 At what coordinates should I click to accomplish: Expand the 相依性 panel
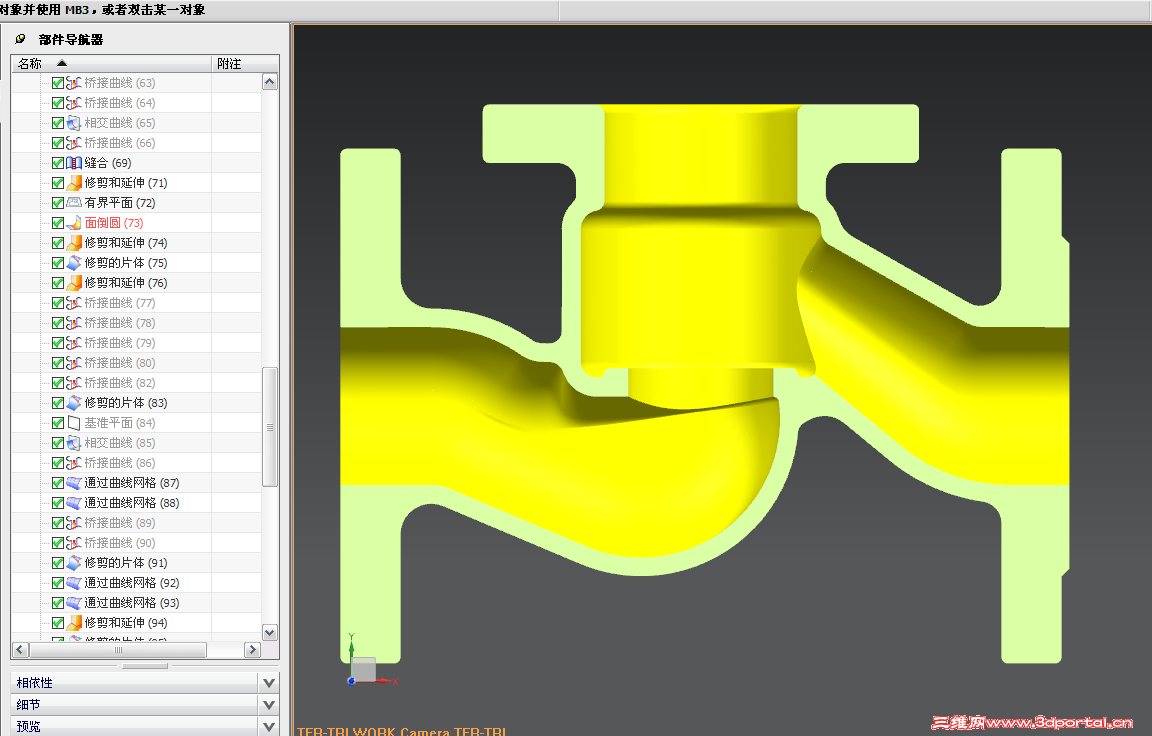coord(269,682)
